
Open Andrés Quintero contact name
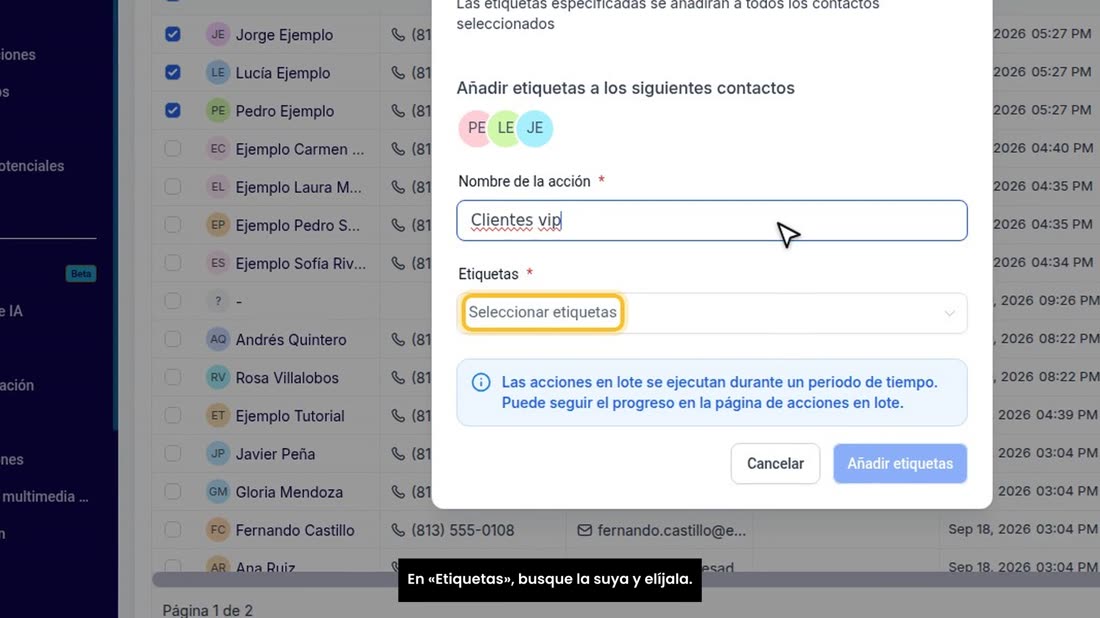tap(291, 340)
